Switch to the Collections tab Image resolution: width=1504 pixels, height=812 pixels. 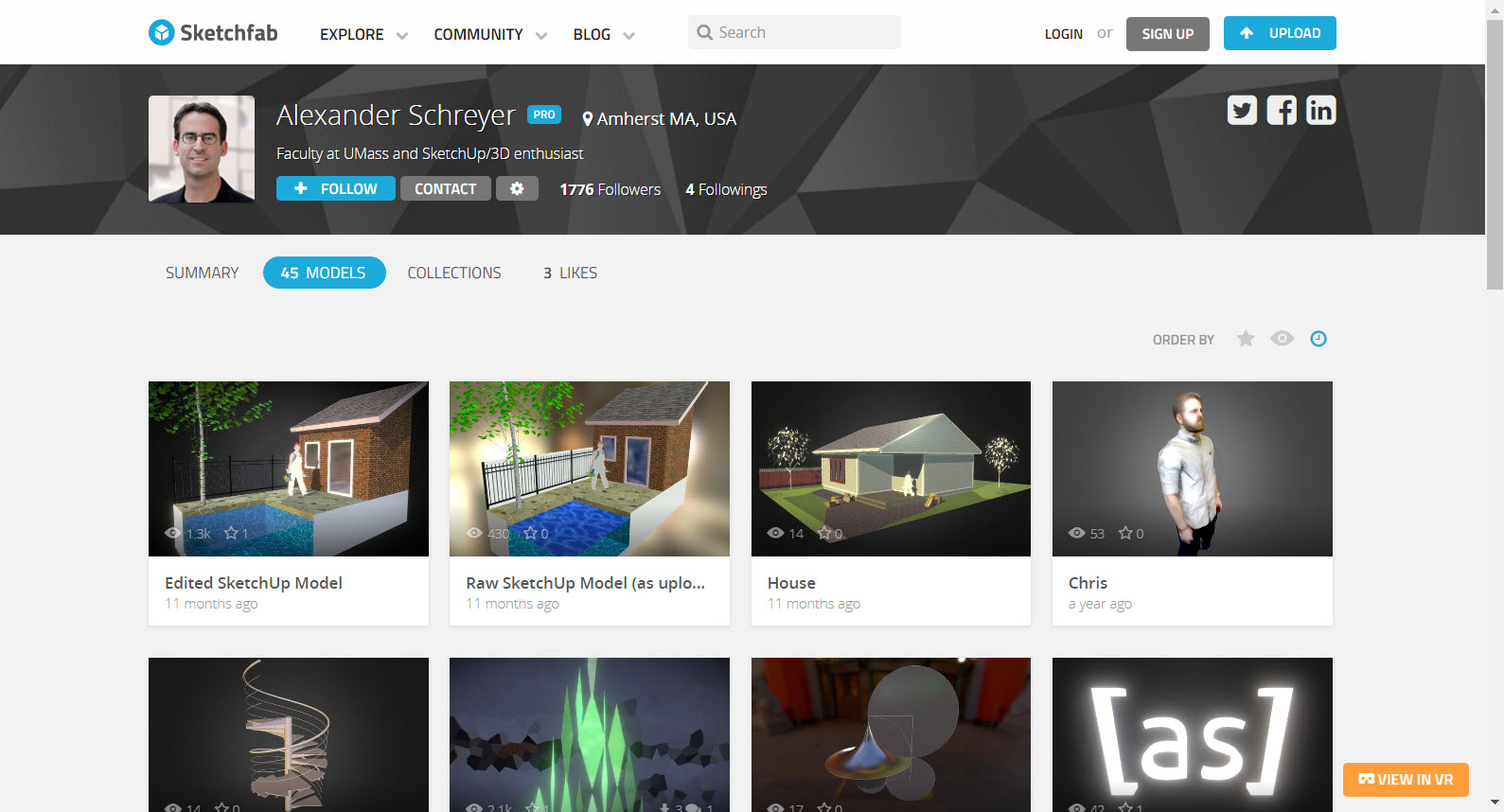click(x=454, y=273)
